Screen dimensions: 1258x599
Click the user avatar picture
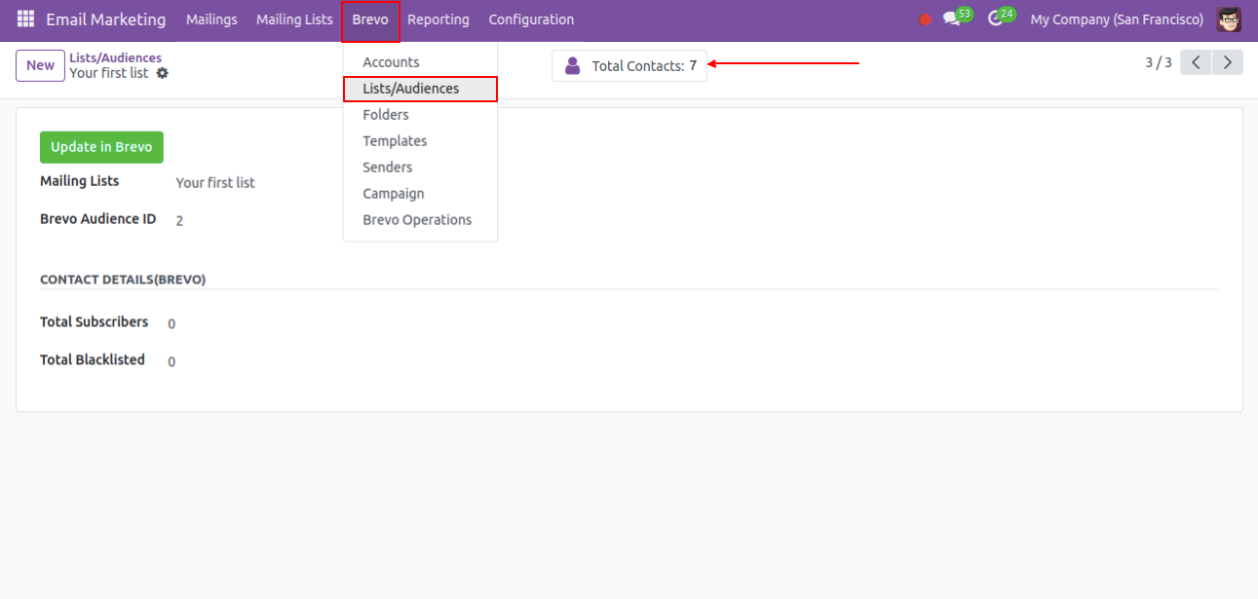click(x=1228, y=20)
